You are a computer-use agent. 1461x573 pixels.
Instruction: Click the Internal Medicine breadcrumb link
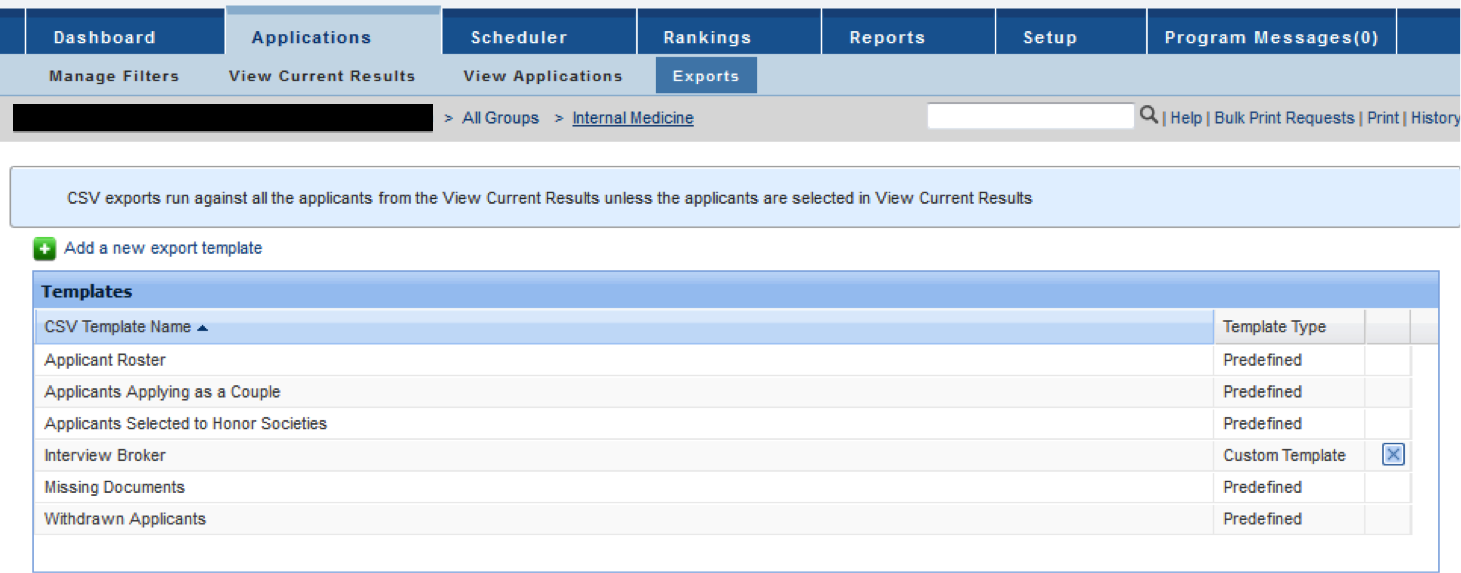[632, 118]
